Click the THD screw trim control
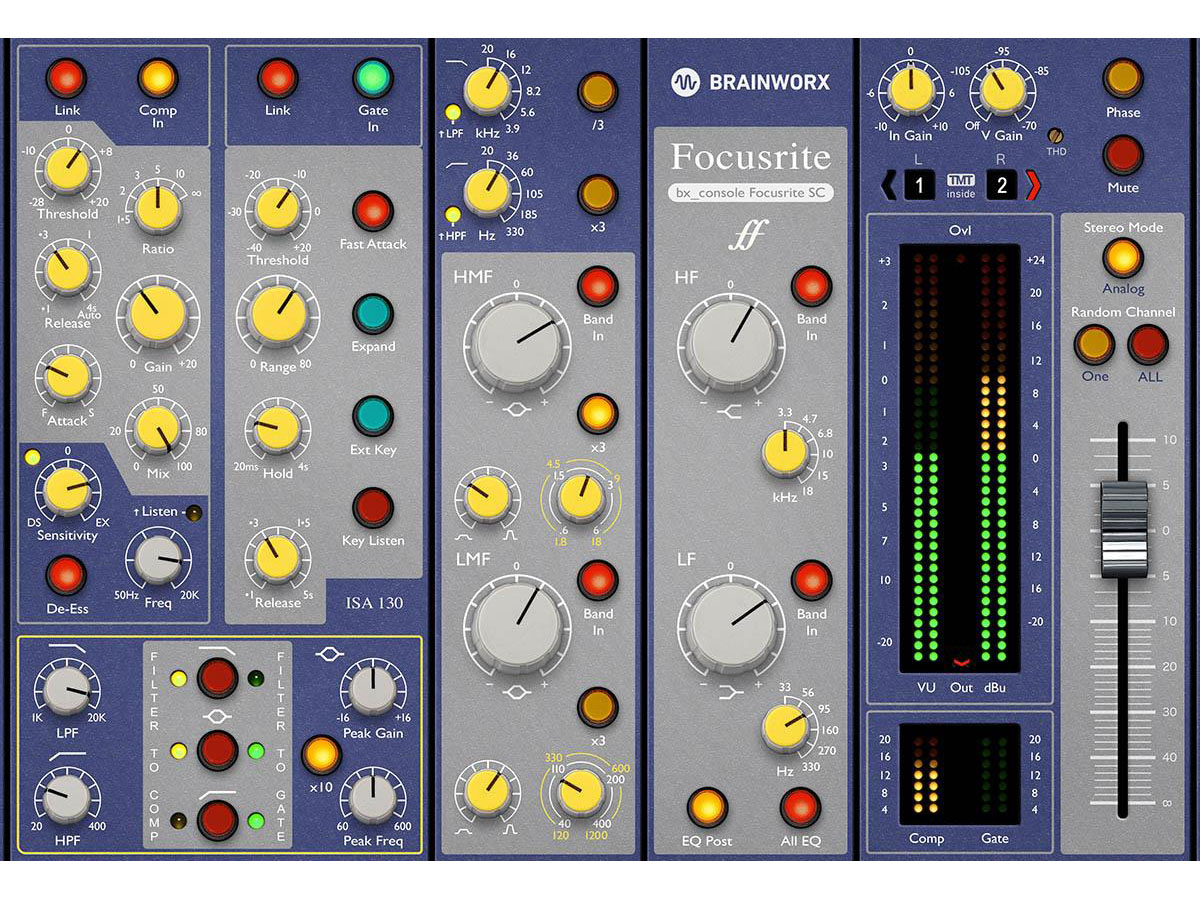The height and width of the screenshot is (900, 1200). tap(1053, 135)
